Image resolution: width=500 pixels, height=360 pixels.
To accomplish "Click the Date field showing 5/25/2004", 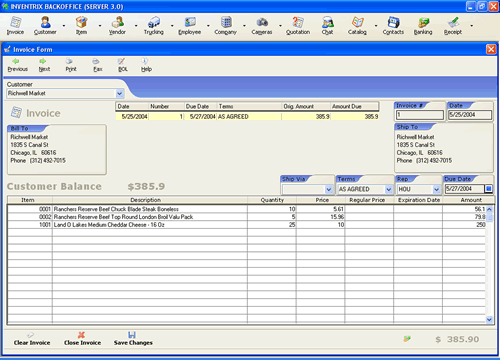I will pos(470,115).
